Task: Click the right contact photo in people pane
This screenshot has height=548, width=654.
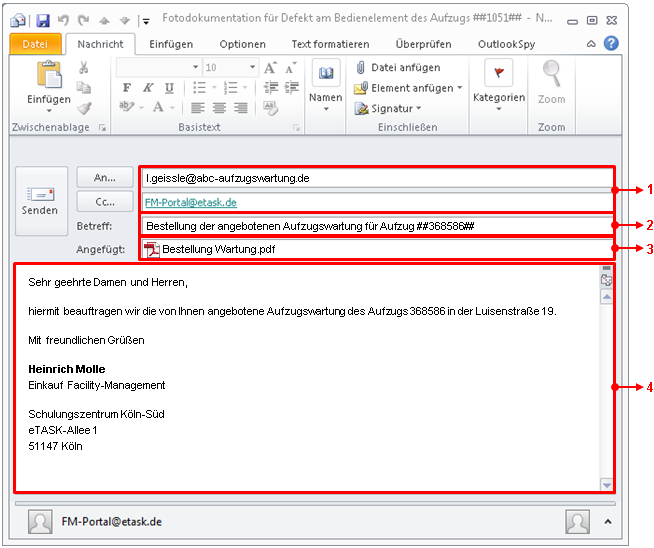Action: tap(577, 522)
